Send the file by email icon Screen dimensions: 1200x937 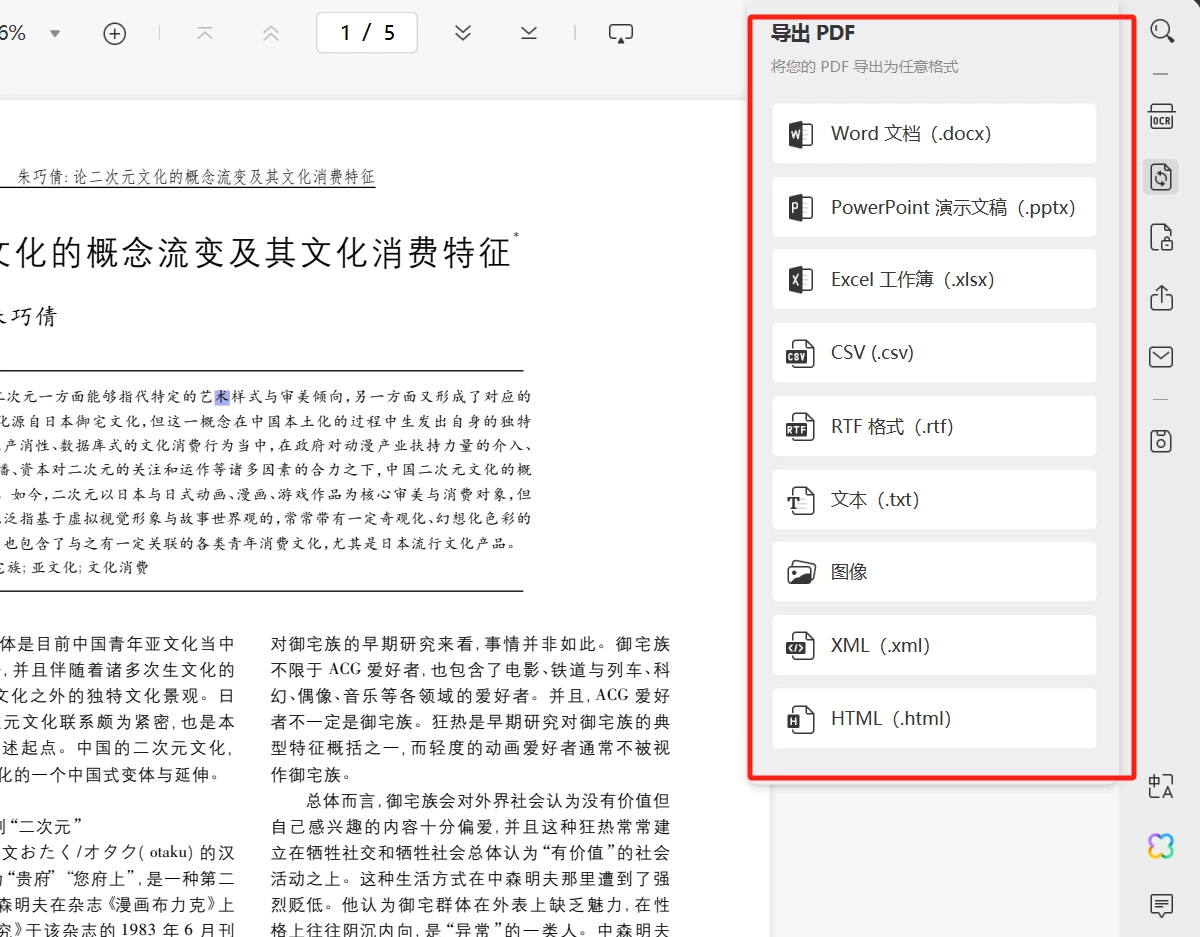click(1161, 357)
